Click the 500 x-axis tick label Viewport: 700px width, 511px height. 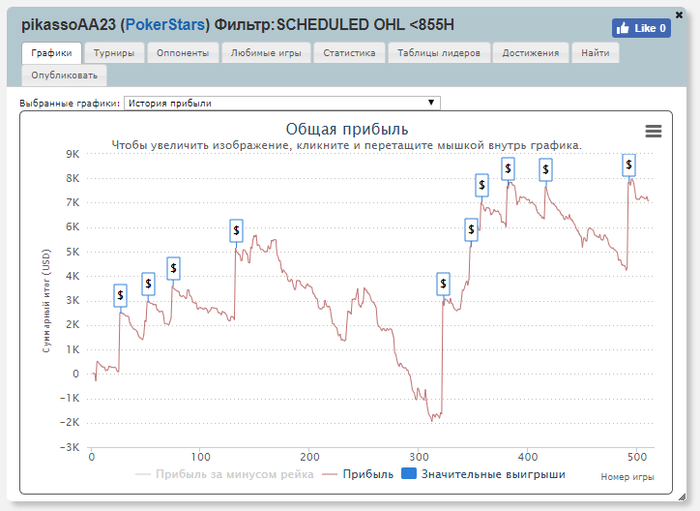pyautogui.click(x=637, y=457)
